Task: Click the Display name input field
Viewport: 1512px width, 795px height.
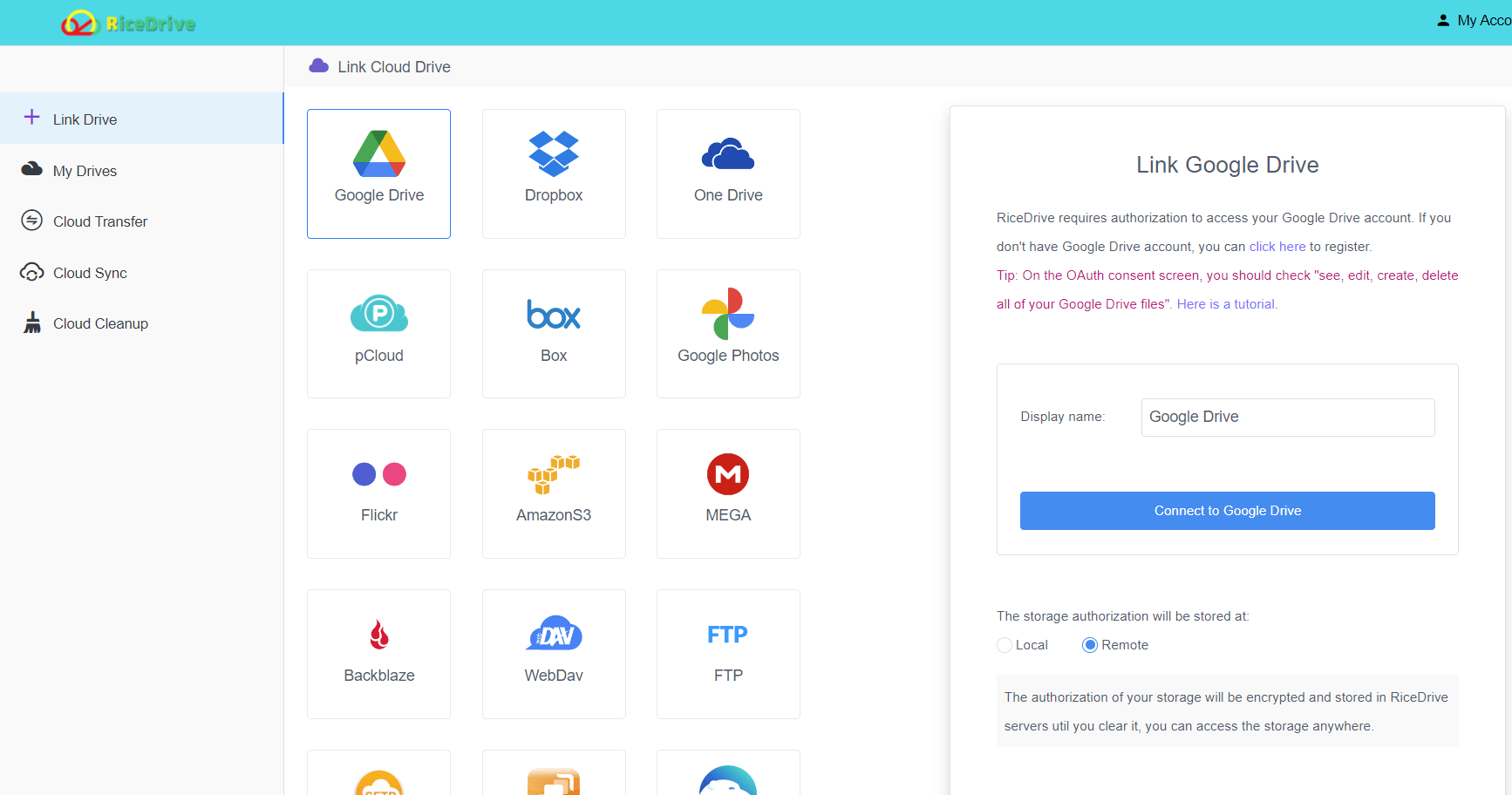Action: 1288,418
